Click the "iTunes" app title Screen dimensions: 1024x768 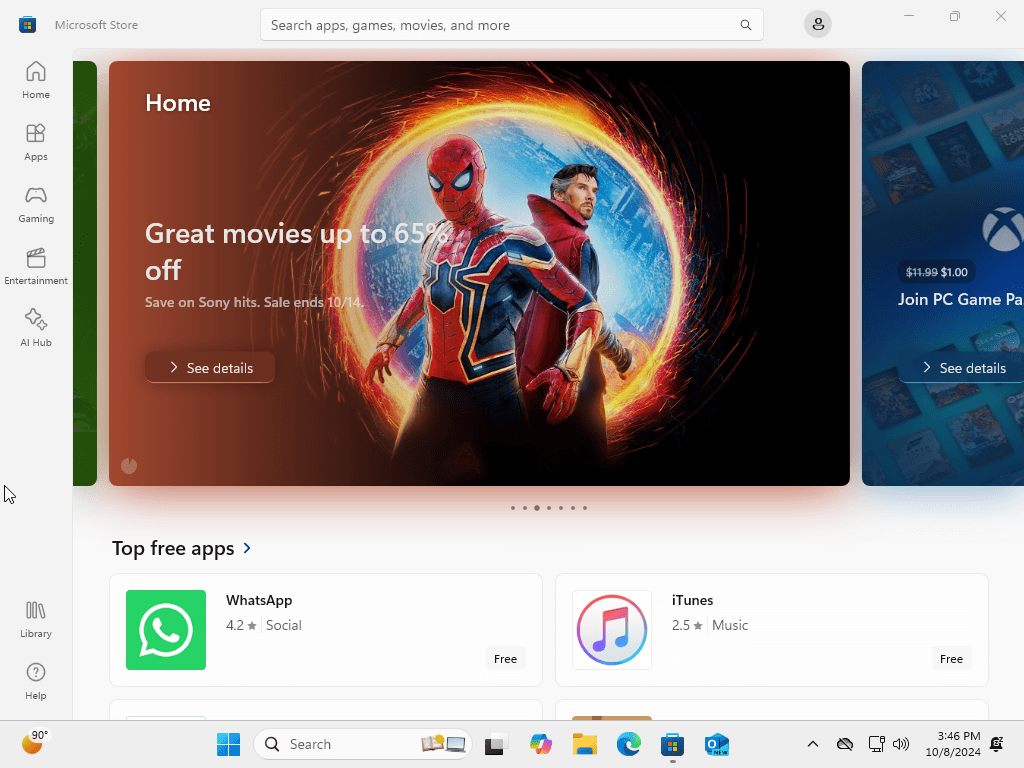(692, 600)
